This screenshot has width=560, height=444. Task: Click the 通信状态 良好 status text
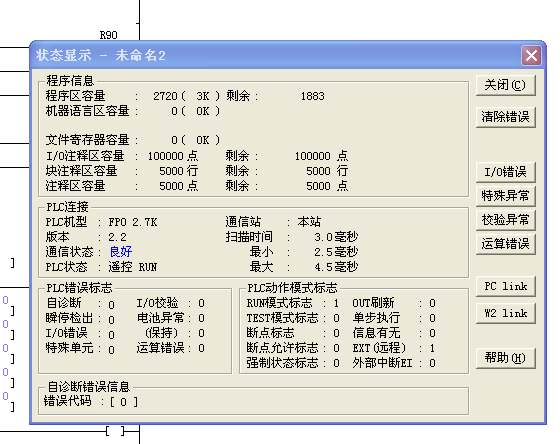[121, 252]
